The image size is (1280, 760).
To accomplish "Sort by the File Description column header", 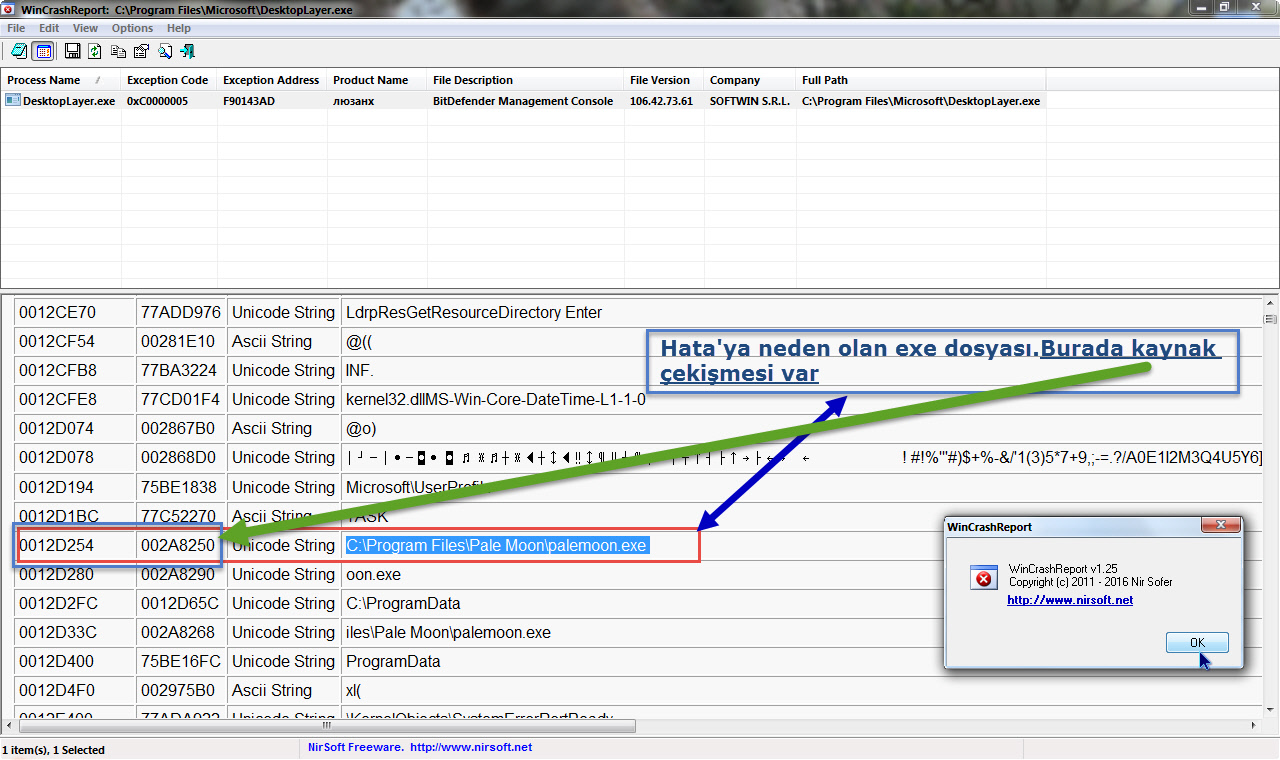I will click(x=525, y=80).
